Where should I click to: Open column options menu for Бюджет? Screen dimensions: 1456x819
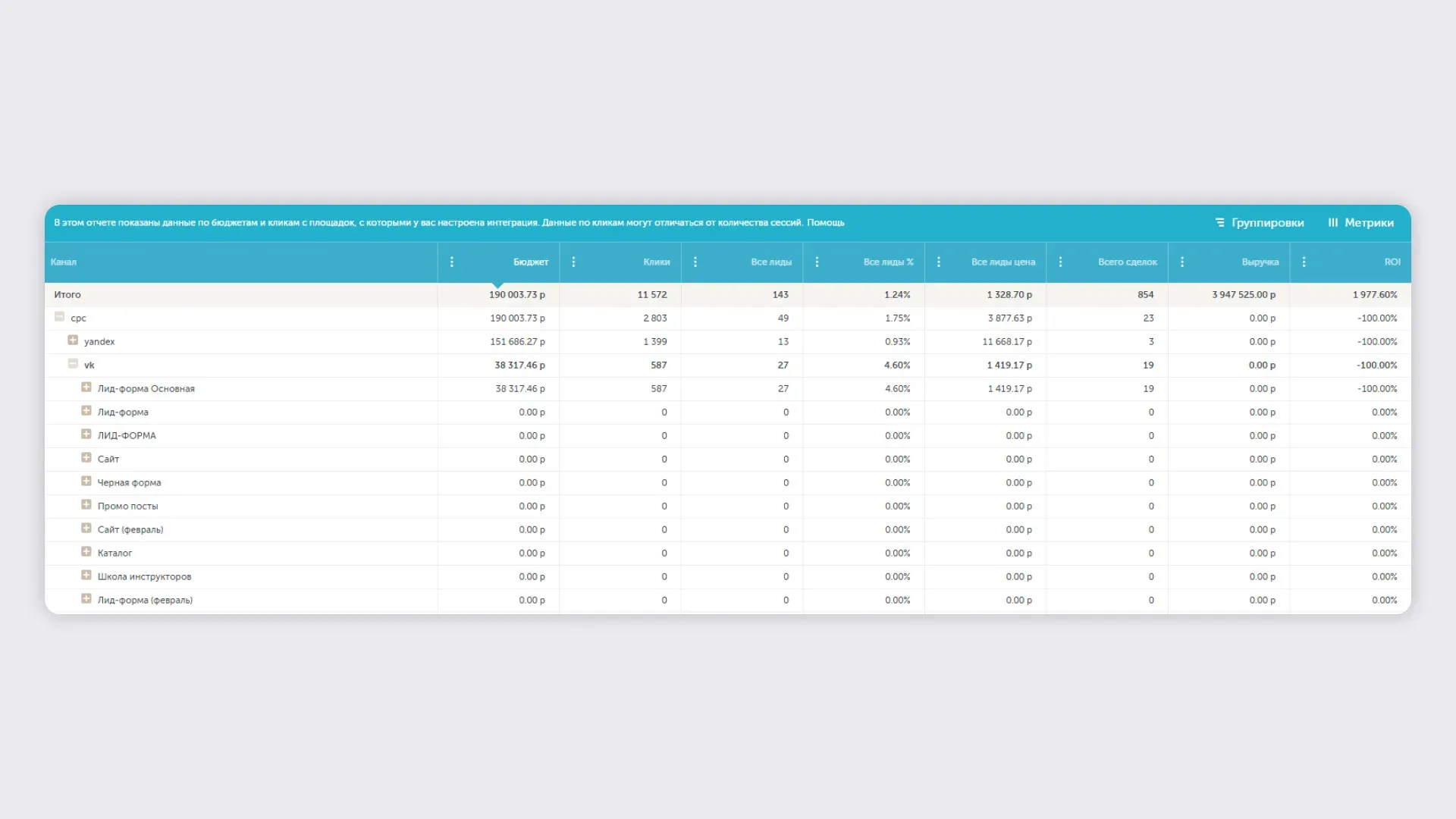pyautogui.click(x=452, y=262)
